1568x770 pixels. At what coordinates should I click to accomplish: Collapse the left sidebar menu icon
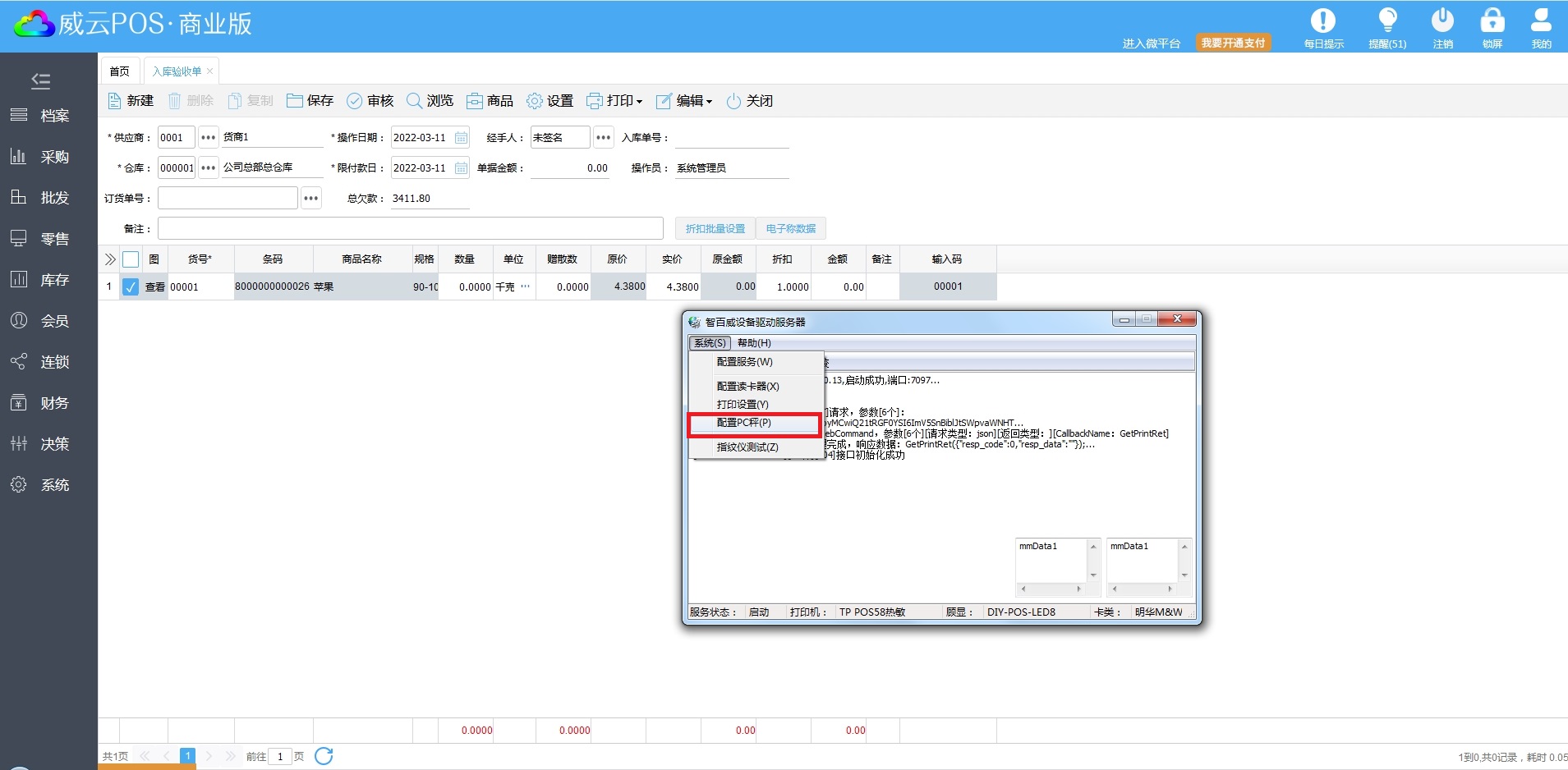click(40, 80)
